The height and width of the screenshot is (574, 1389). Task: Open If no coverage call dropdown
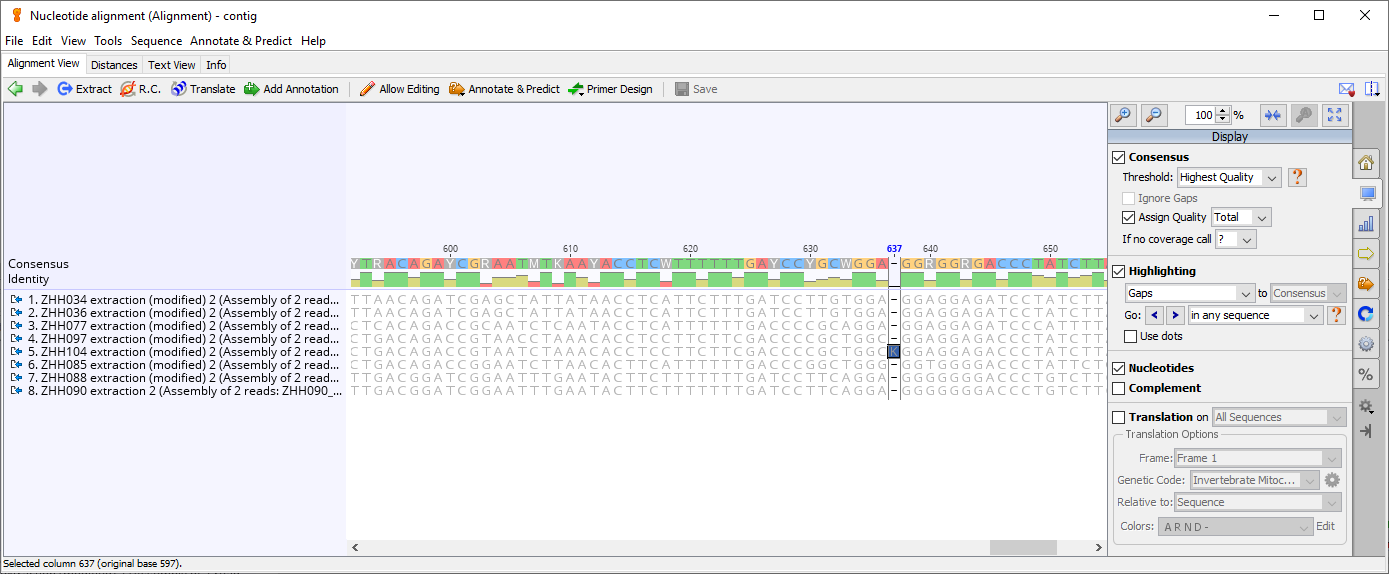click(x=1235, y=239)
